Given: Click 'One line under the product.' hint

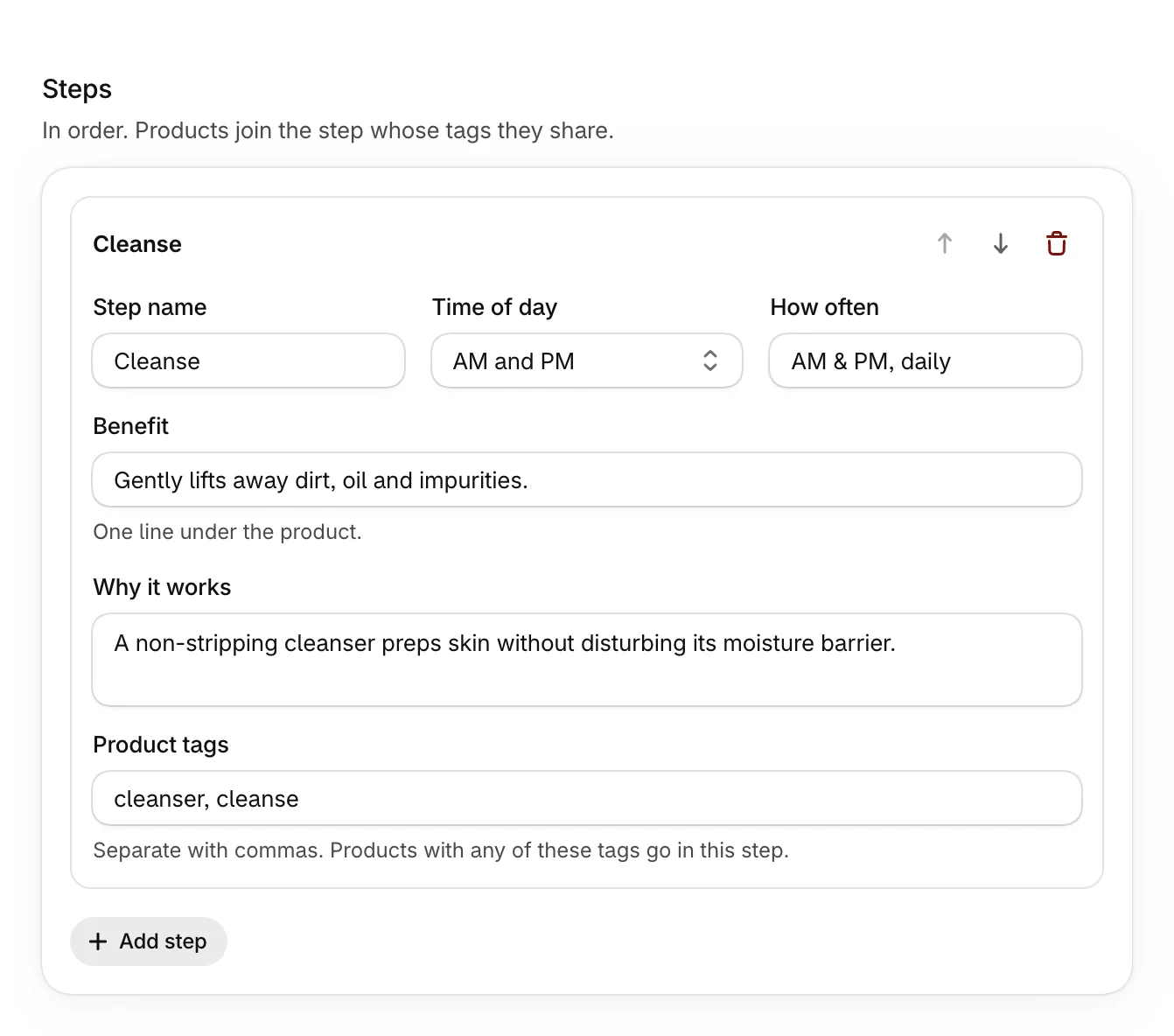Looking at the screenshot, I should click(227, 532).
